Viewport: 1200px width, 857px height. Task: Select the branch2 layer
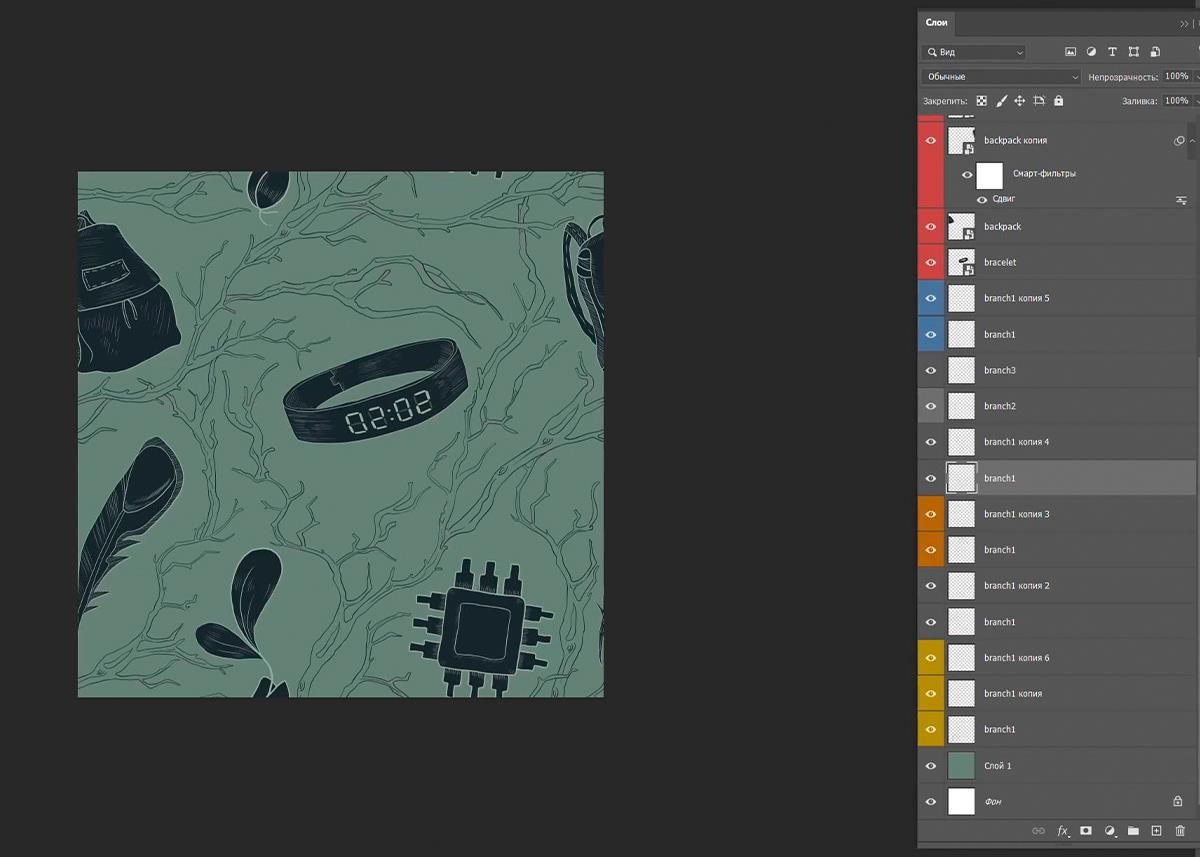1000,406
